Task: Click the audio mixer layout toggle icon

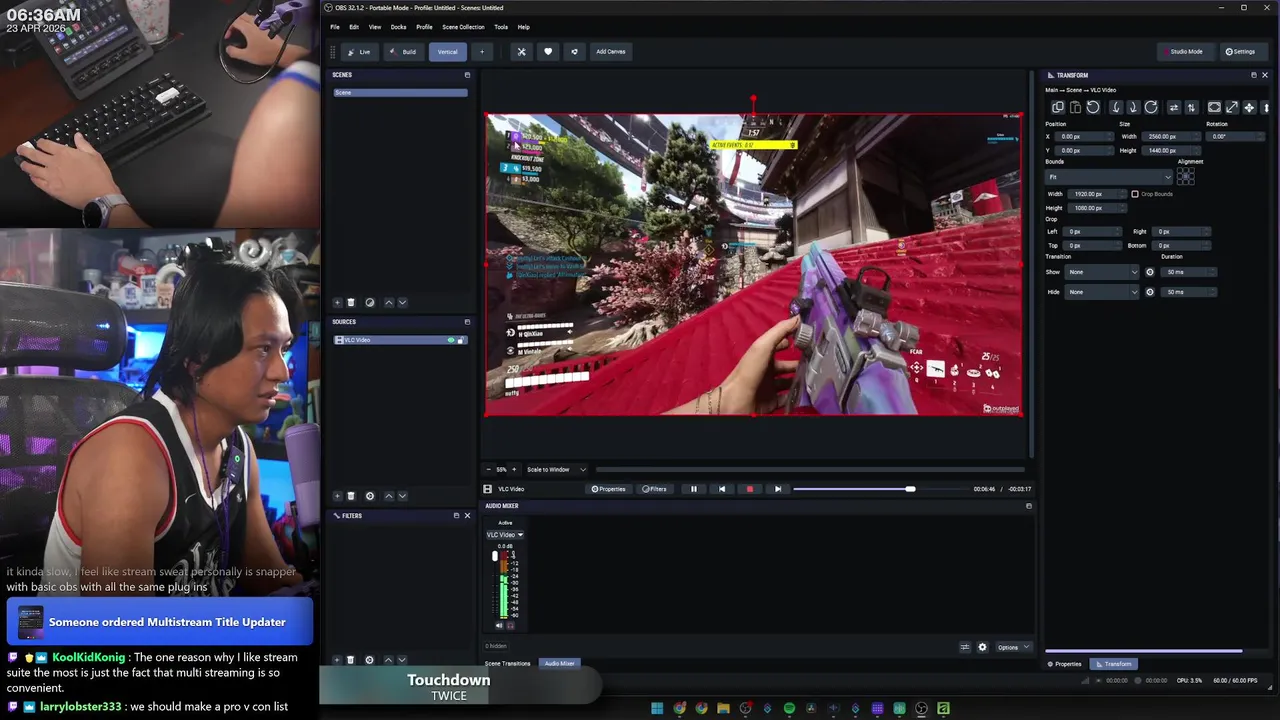Action: click(x=965, y=647)
